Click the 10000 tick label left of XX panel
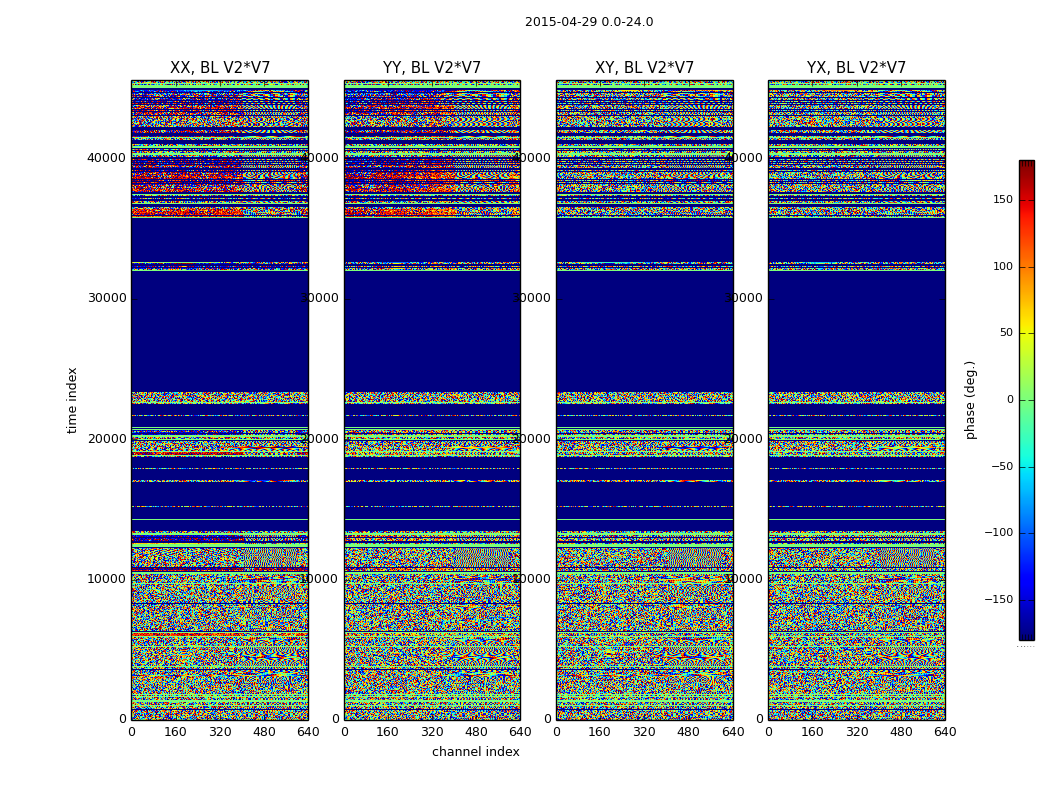The width and height of the screenshot is (1050, 800). (x=106, y=579)
